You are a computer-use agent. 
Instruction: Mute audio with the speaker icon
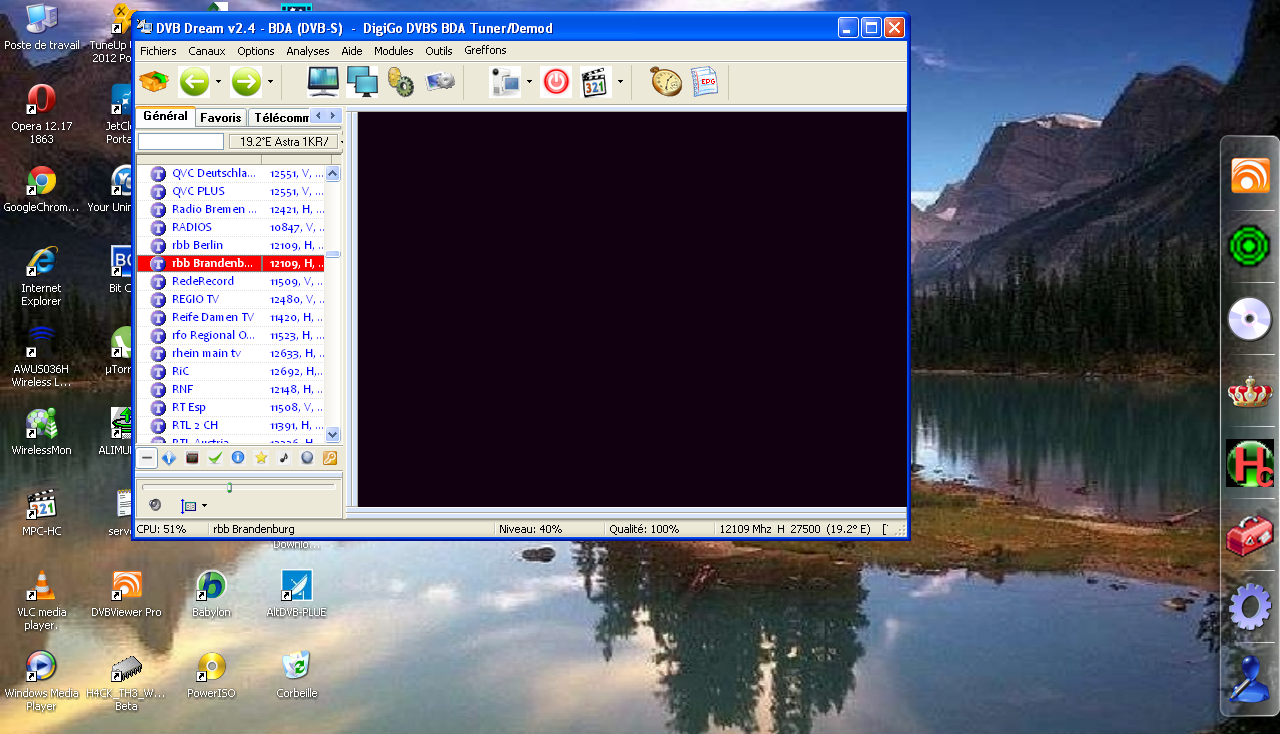[x=155, y=505]
